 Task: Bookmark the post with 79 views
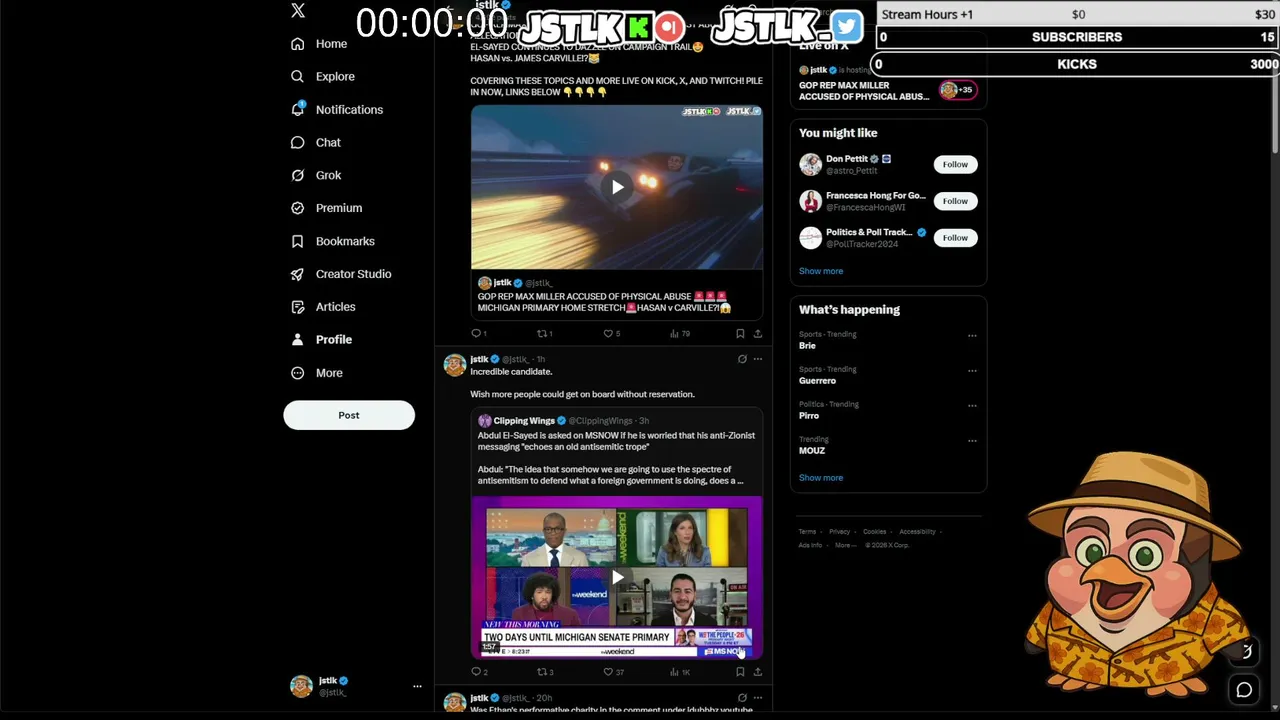tap(740, 334)
